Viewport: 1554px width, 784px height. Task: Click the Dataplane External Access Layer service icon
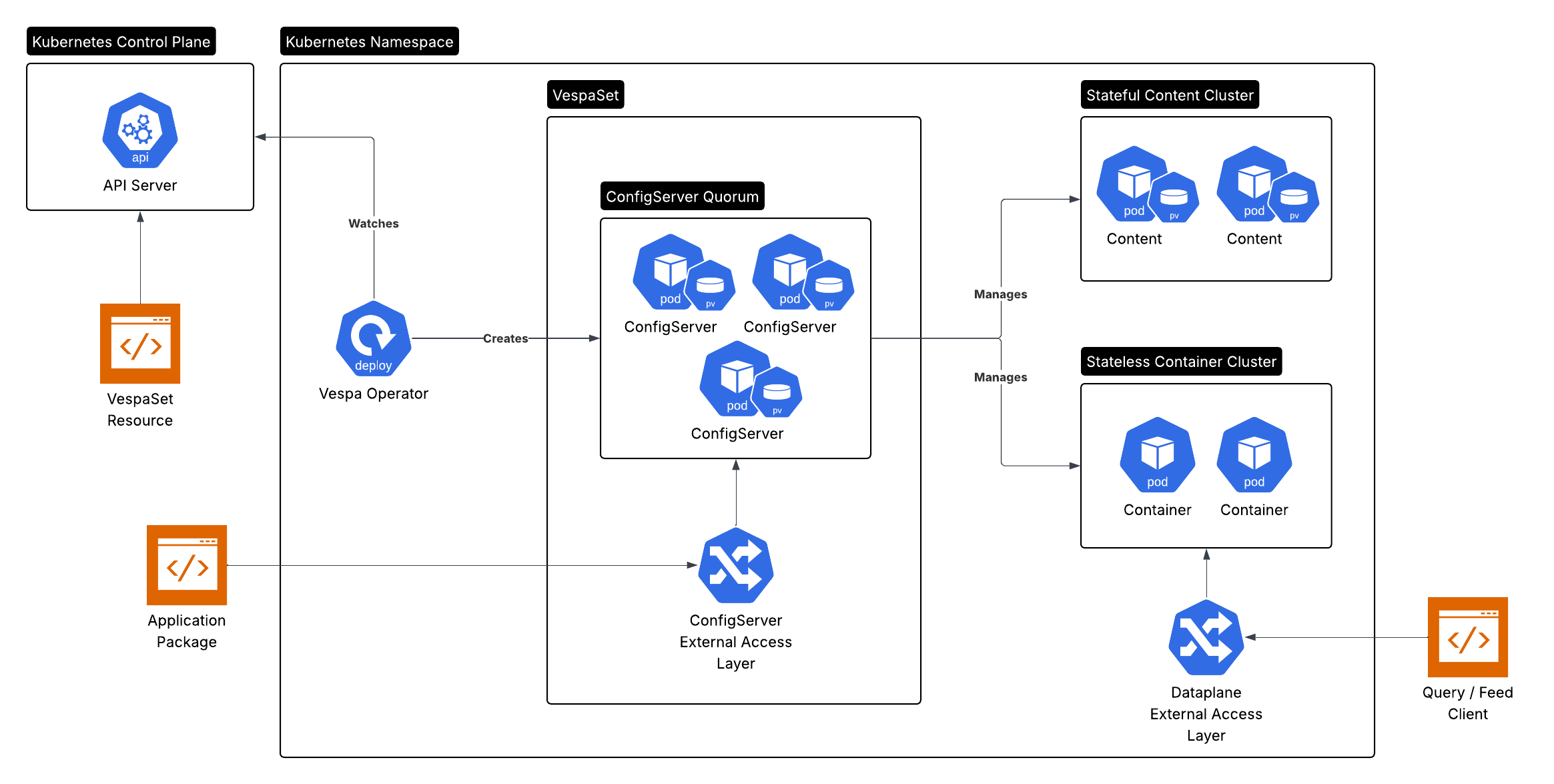pyautogui.click(x=1205, y=637)
